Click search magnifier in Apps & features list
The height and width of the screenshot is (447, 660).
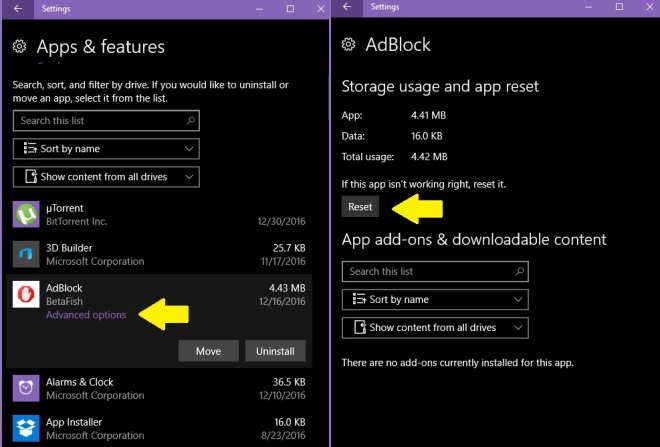(190, 121)
